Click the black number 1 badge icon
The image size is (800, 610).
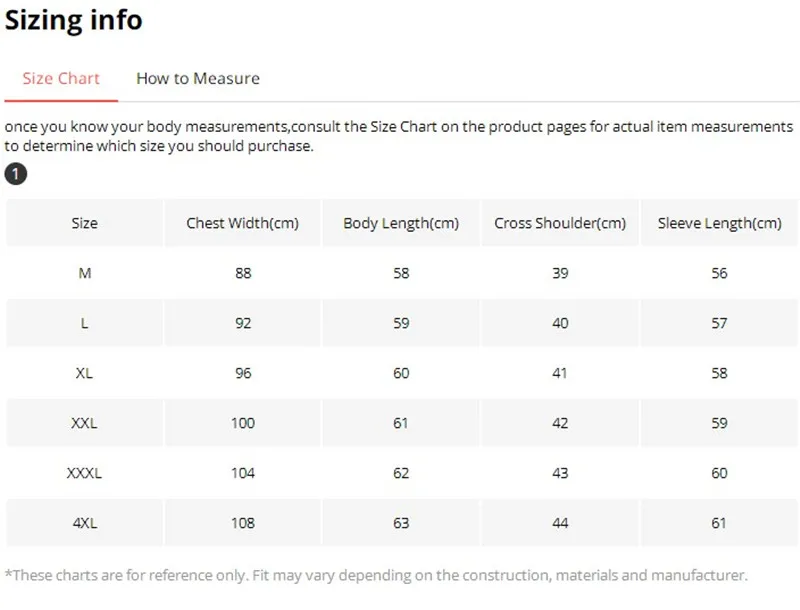click(x=16, y=175)
